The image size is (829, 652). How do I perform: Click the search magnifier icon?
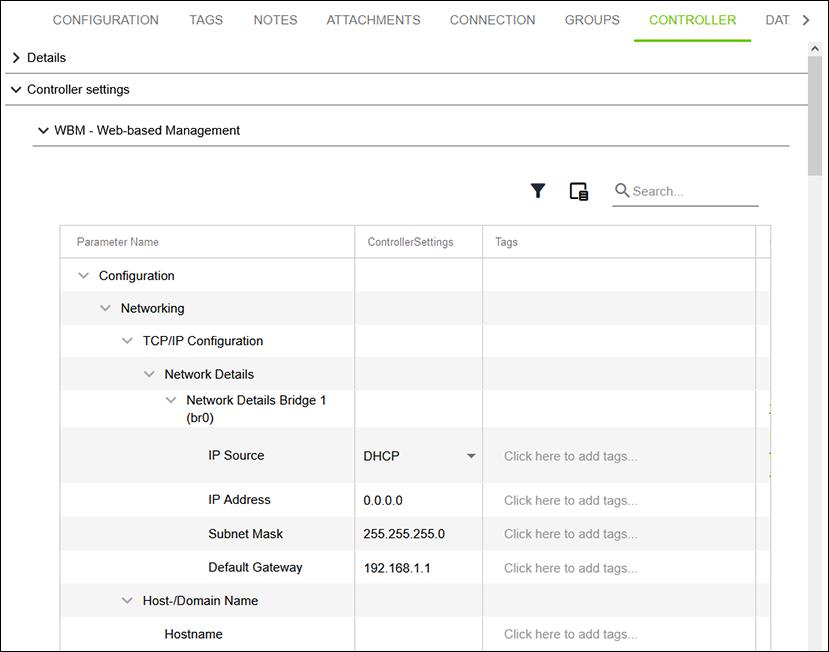tap(622, 190)
